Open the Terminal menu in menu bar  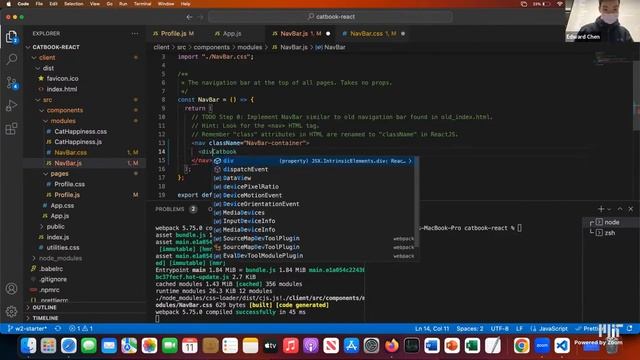(x=142, y=4)
